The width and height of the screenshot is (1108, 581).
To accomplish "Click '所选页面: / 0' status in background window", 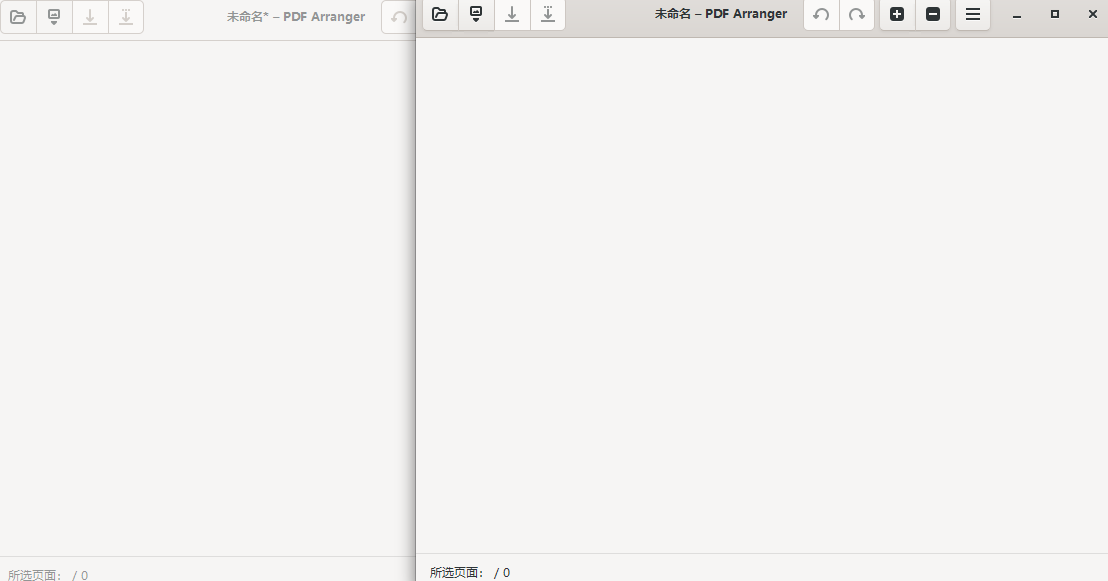I will (48, 575).
